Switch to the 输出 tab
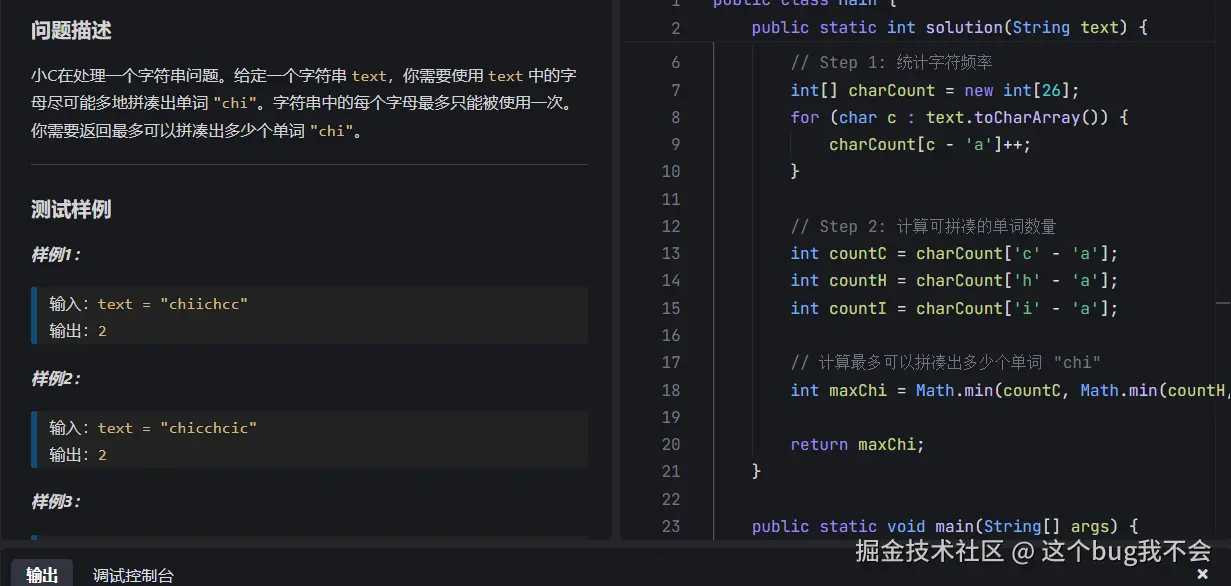Viewport: 1231px width, 586px height. [x=42, y=574]
